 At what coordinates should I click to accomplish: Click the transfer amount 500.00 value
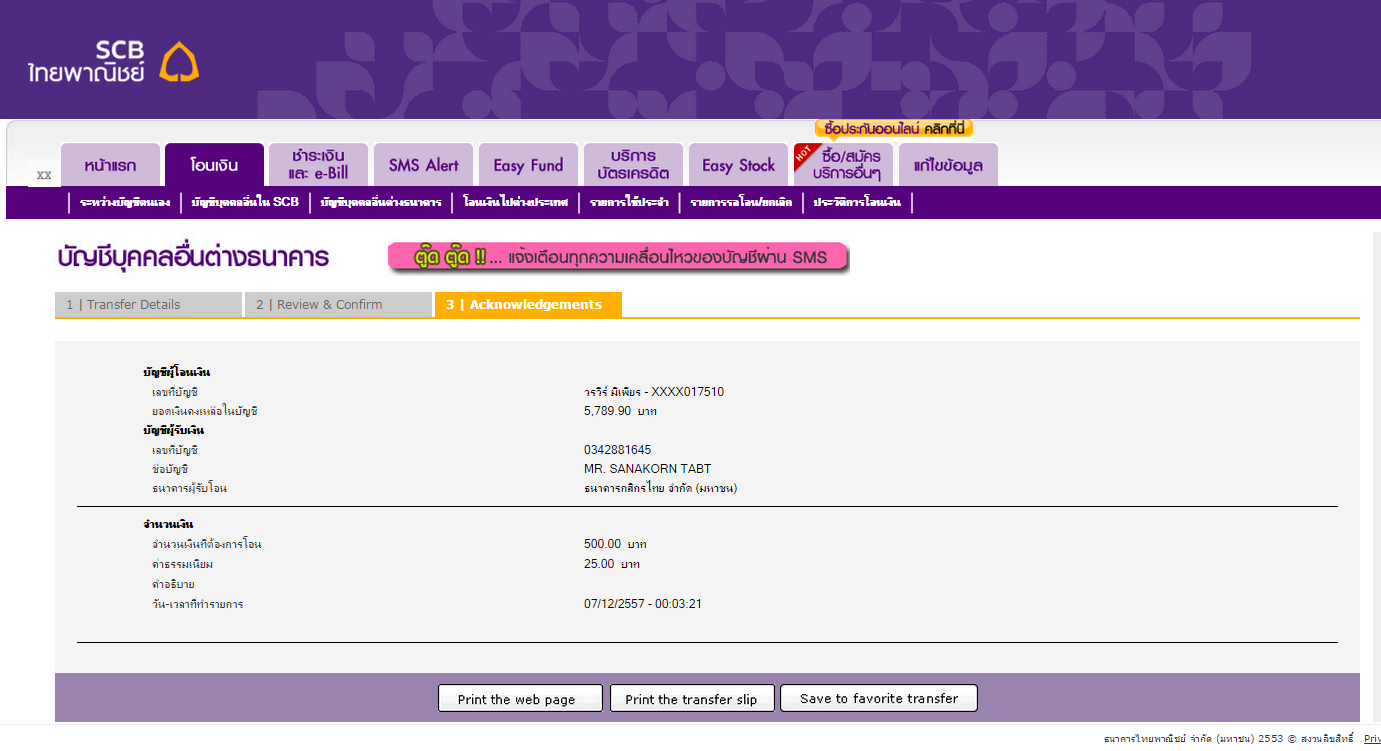[616, 544]
